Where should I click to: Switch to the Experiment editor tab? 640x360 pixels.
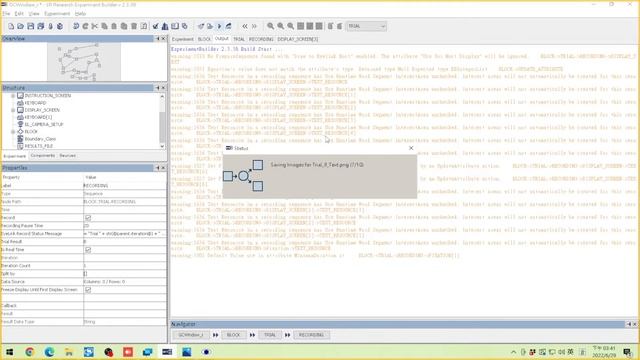[182, 39]
